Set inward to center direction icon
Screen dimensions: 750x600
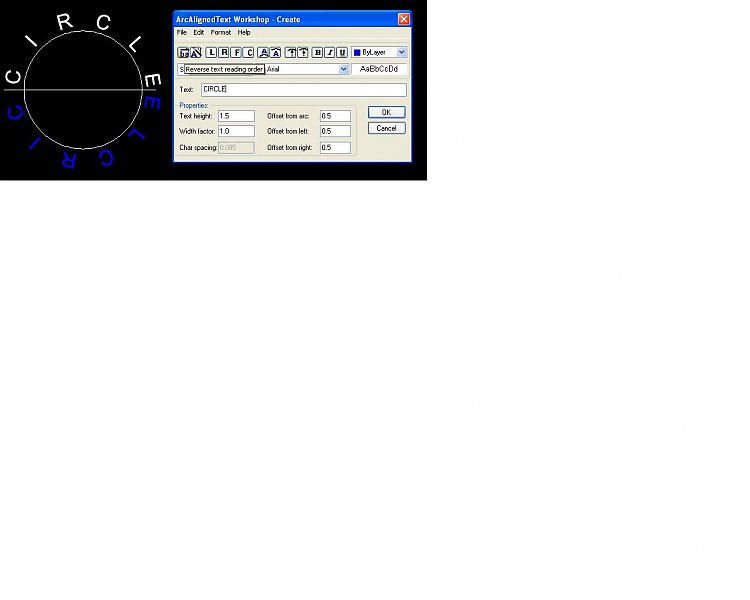[303, 52]
